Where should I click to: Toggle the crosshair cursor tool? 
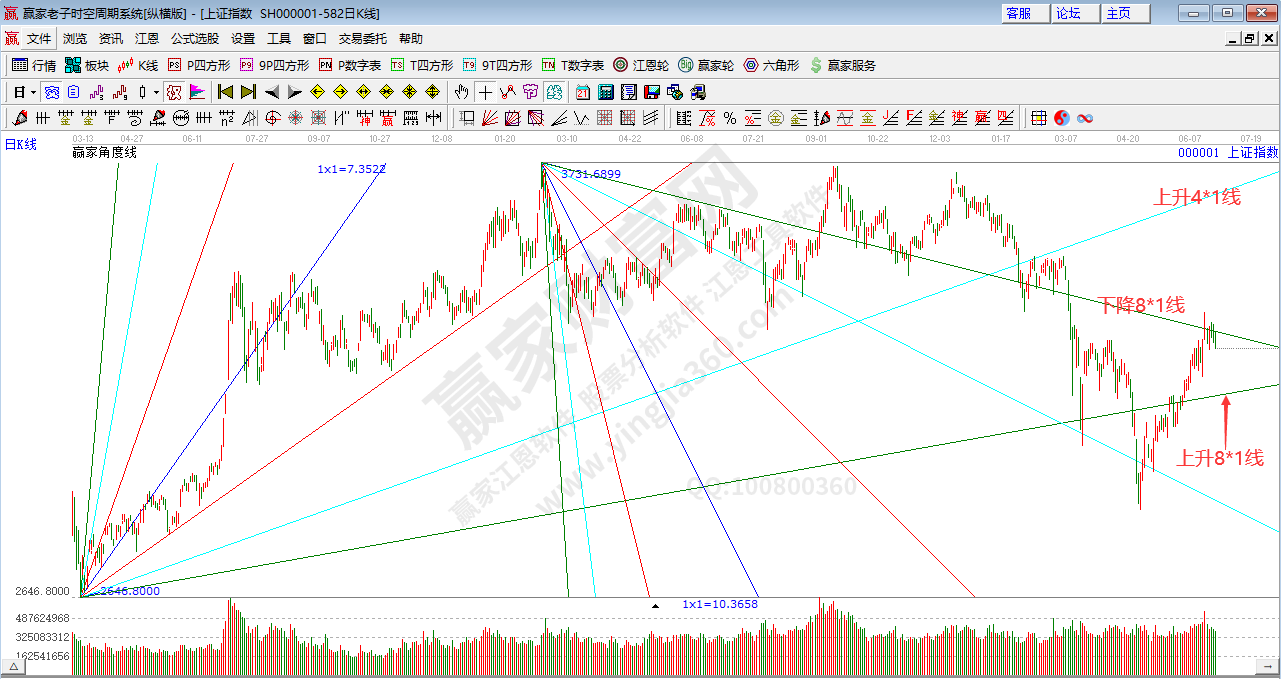point(485,92)
